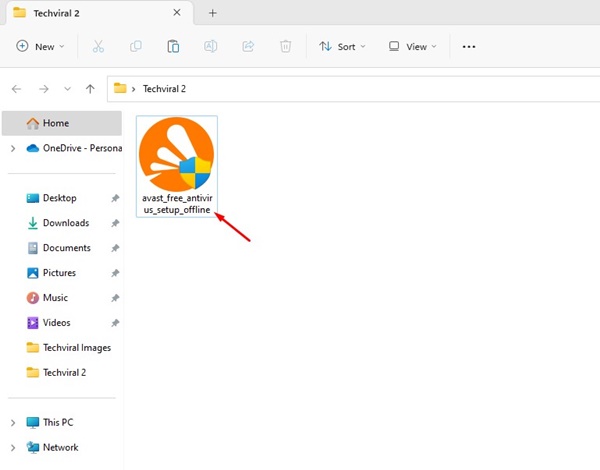This screenshot has height=470, width=600.
Task: Click the Copy icon in toolbar
Action: (136, 47)
